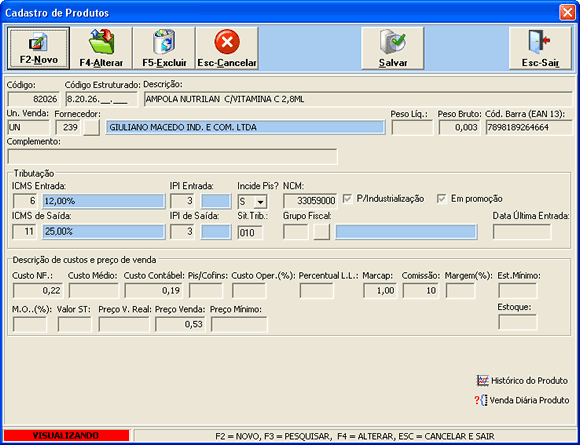Expand the Incide Pis dropdown arrow
The image size is (580, 445).
point(261,202)
